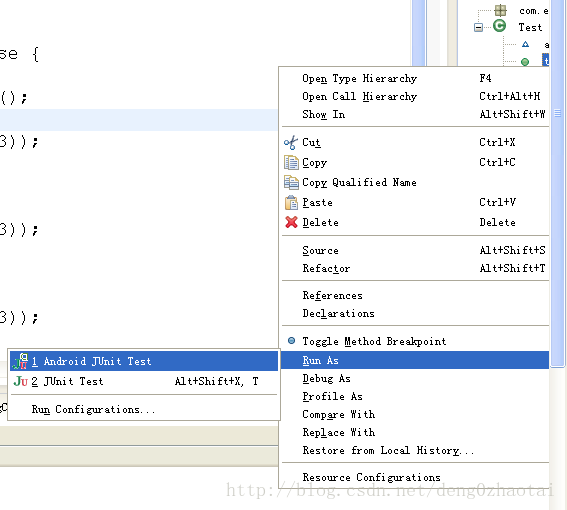Open the References submenu
The height and width of the screenshot is (510, 567).
[x=415, y=296]
